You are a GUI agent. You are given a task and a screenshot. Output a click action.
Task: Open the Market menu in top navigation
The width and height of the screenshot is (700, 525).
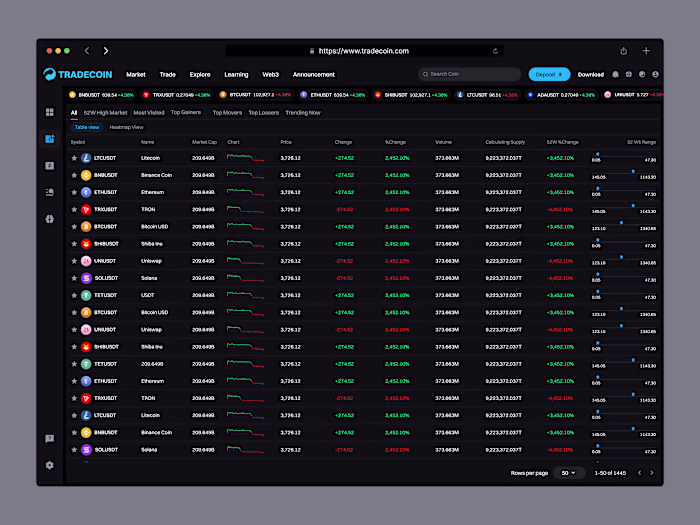pos(136,75)
